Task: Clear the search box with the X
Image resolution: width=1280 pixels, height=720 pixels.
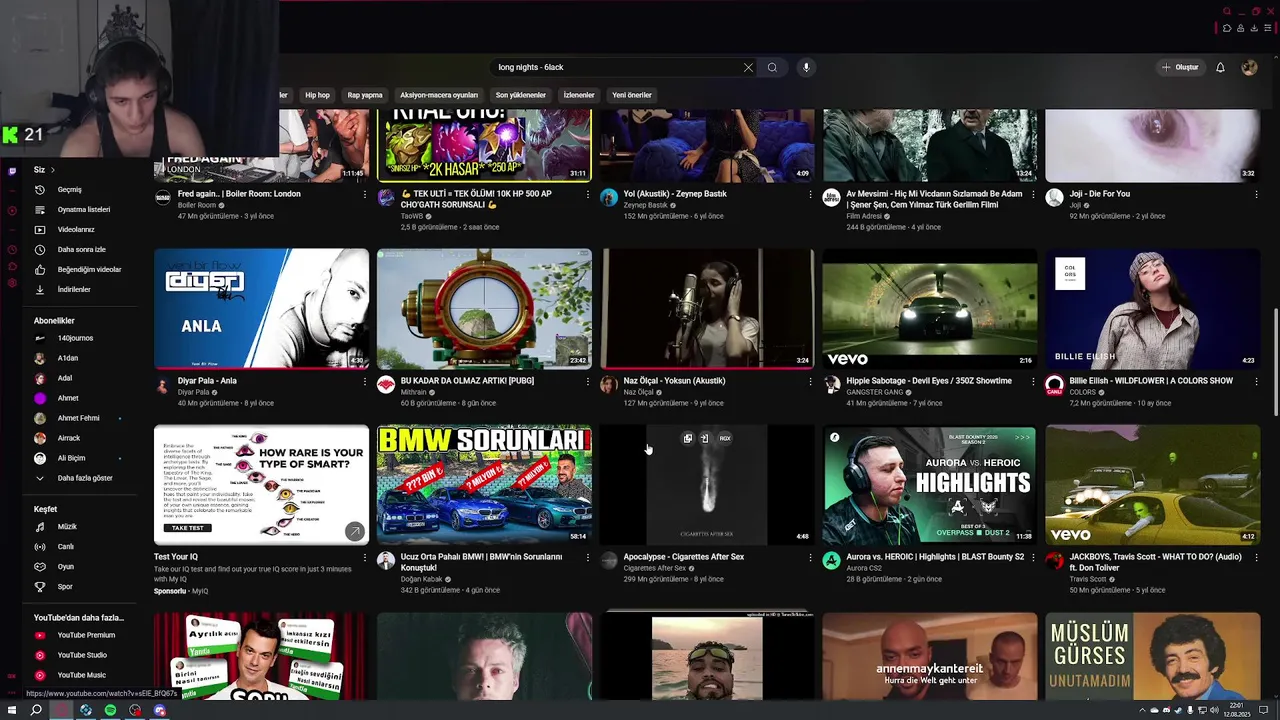Action: point(748,67)
